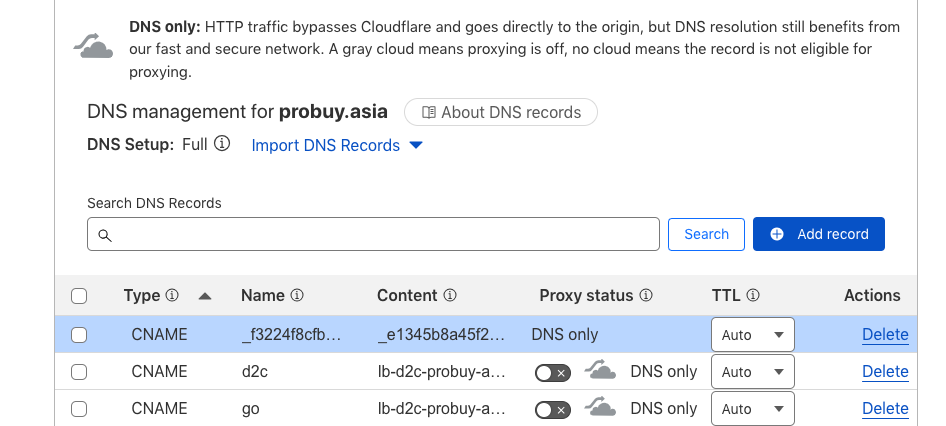Click the Proxy status info icon

[646, 296]
